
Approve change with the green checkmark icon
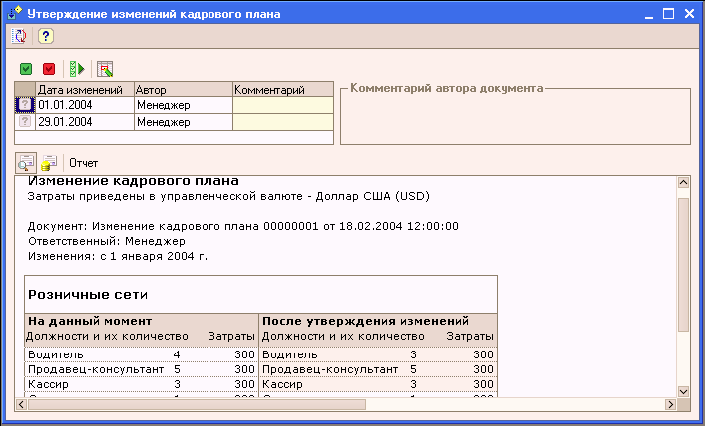point(27,69)
